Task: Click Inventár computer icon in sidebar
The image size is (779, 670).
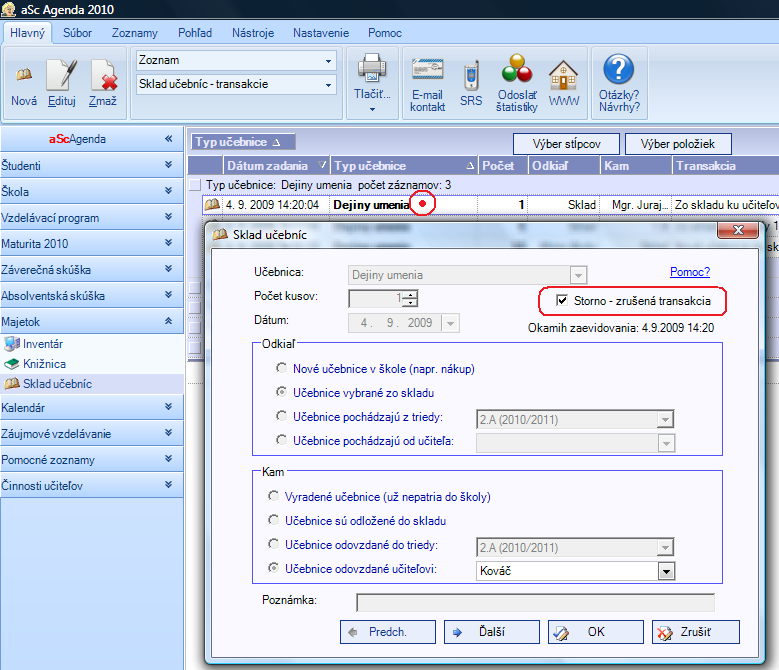Action: pyautogui.click(x=12, y=343)
